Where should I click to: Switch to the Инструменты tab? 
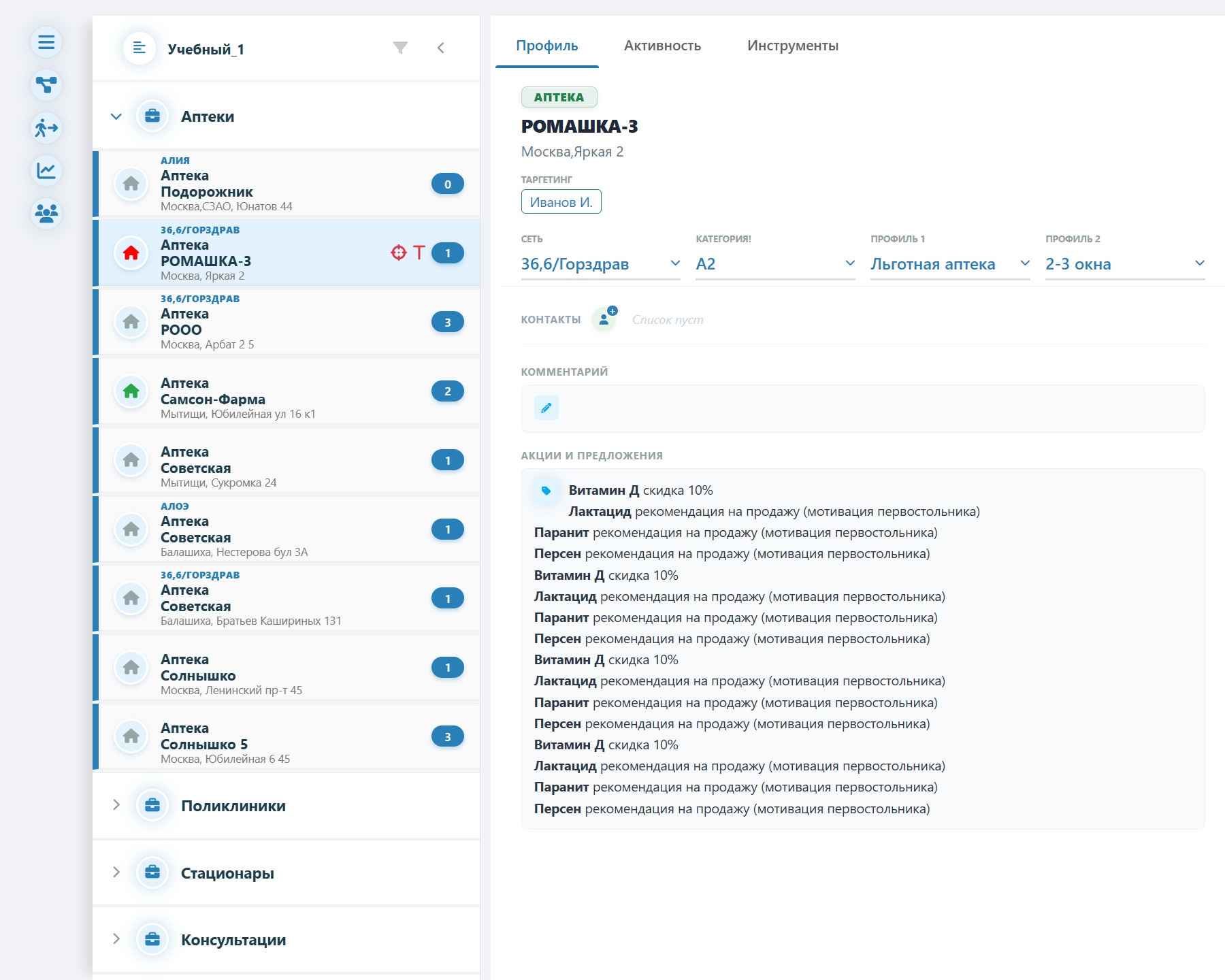coord(793,46)
